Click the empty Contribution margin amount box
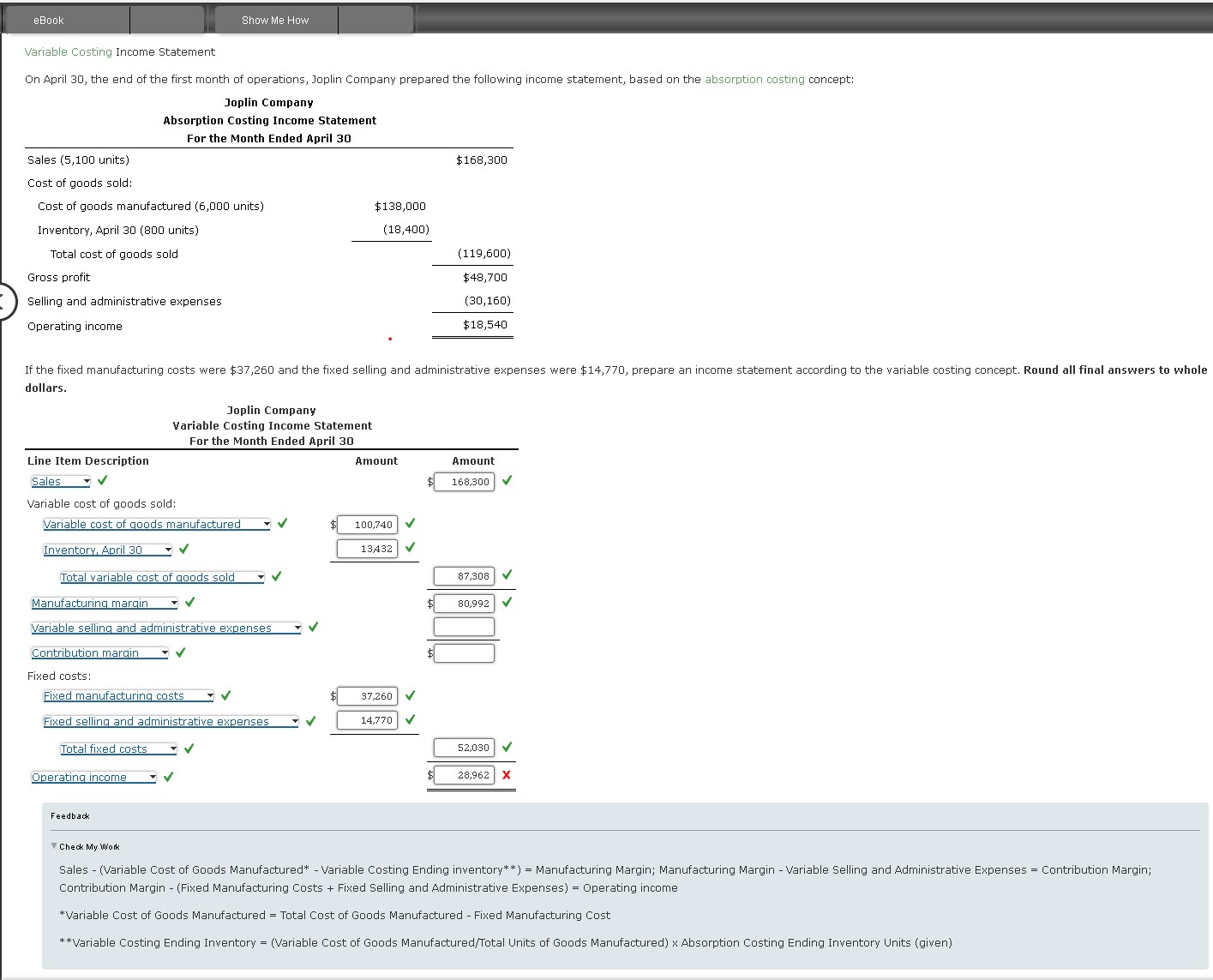1213x980 pixels. [465, 652]
